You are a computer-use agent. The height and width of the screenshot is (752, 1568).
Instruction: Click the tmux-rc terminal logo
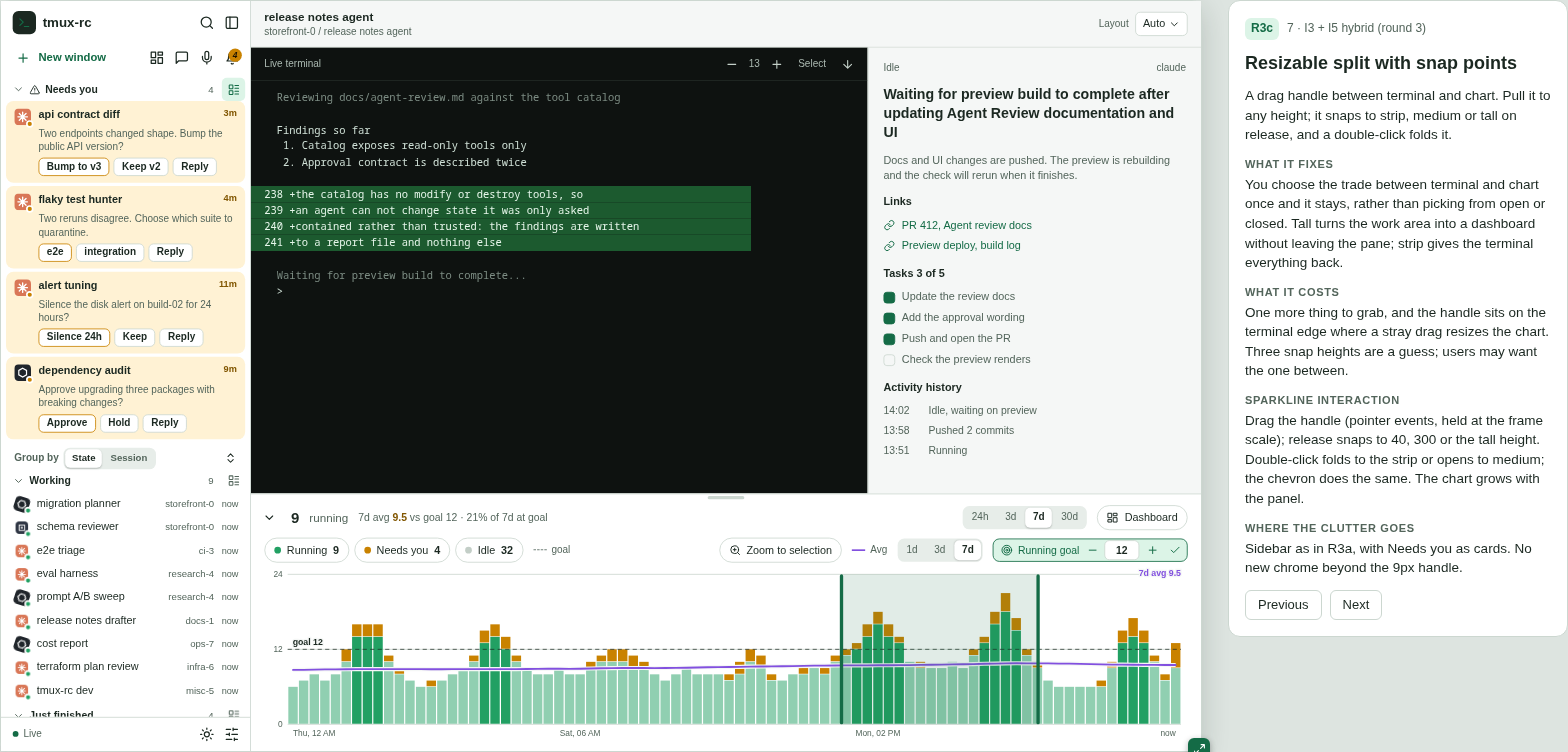point(24,23)
